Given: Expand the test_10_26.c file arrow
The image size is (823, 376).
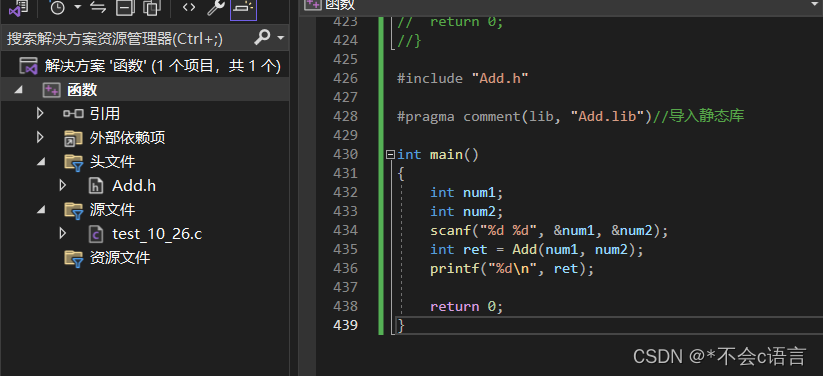Looking at the screenshot, I should [62, 234].
